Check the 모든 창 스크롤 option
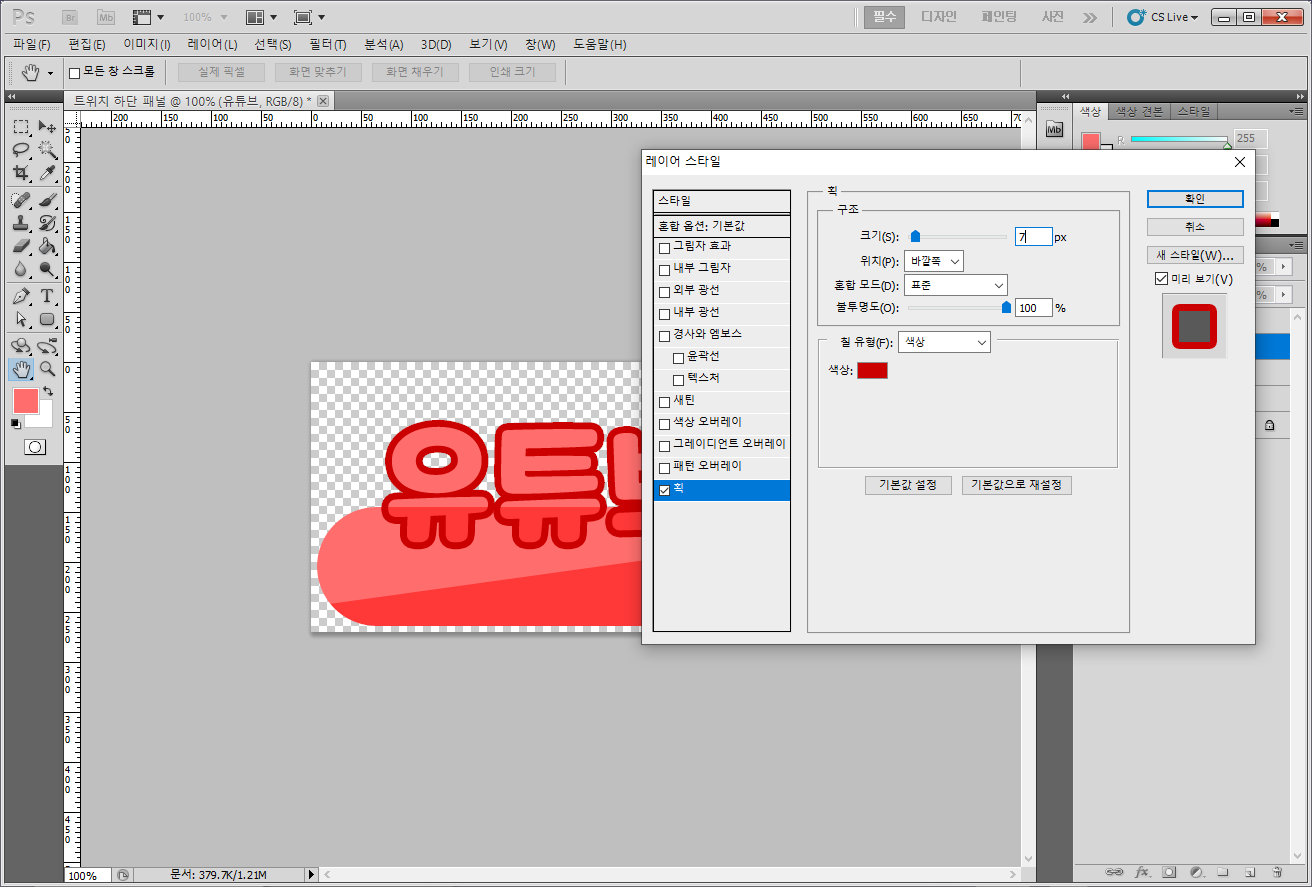 (74, 73)
